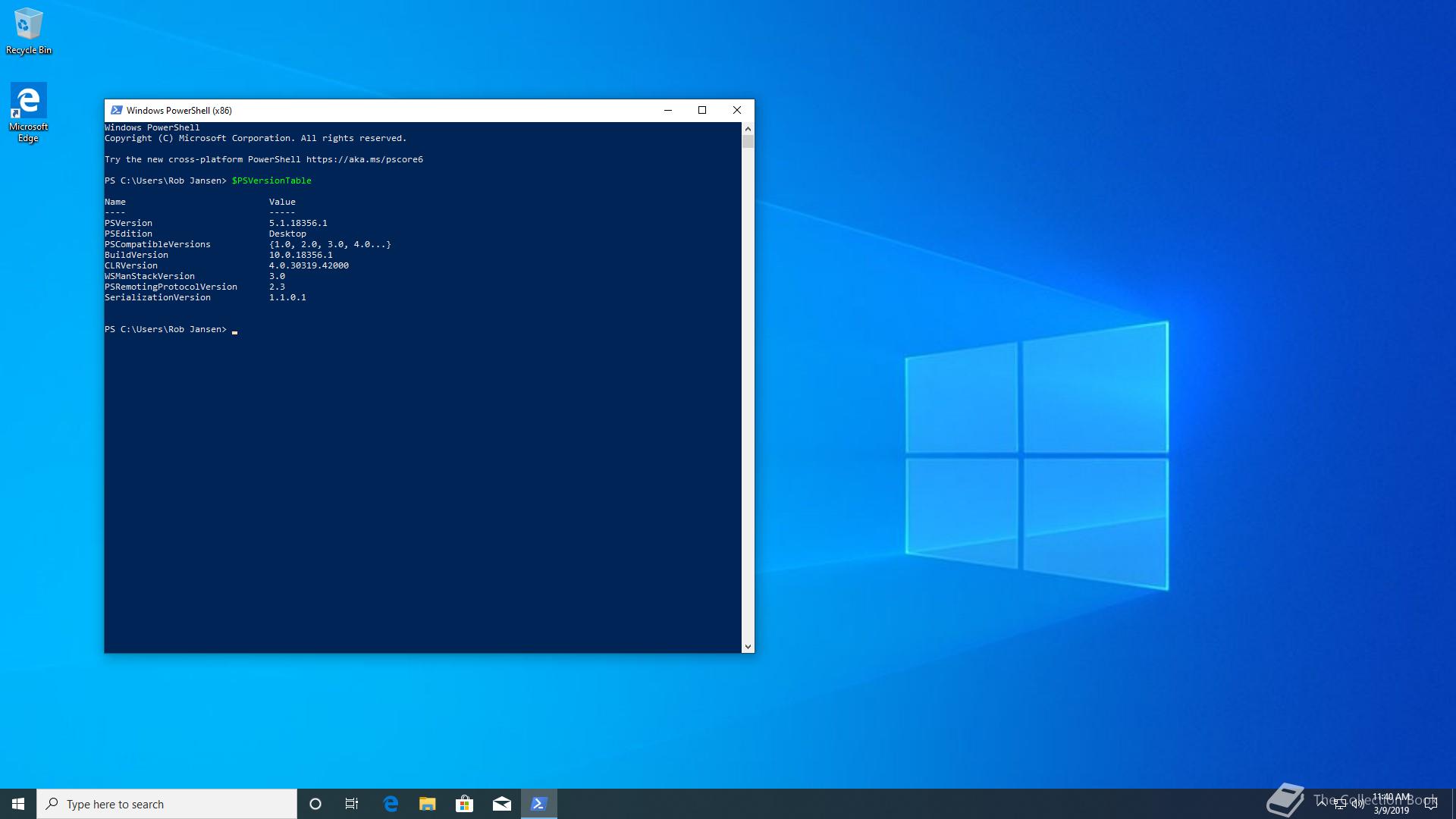
Task: Close the PowerShell window
Action: pyautogui.click(x=737, y=110)
